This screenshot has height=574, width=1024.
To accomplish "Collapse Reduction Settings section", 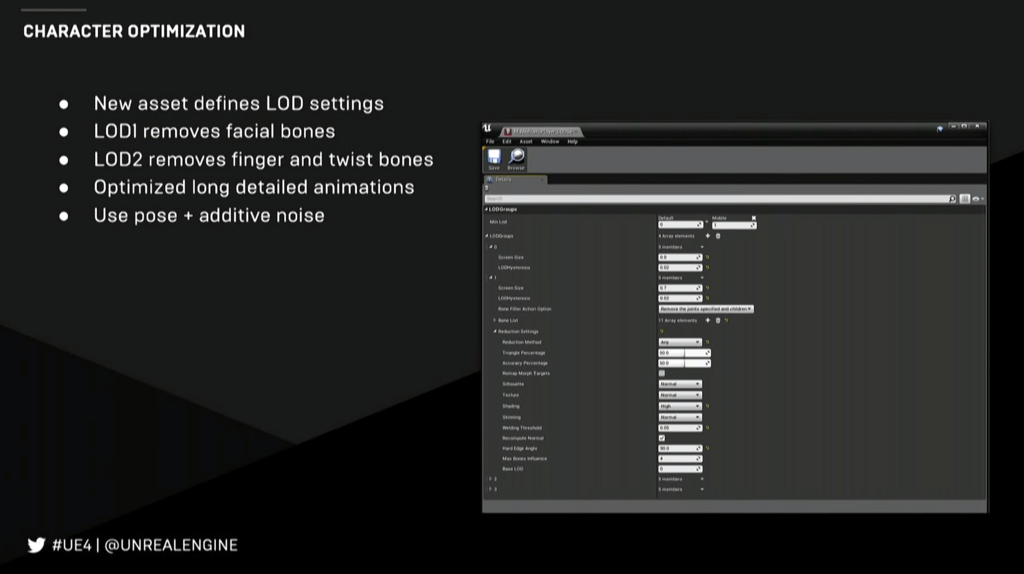I will [495, 331].
